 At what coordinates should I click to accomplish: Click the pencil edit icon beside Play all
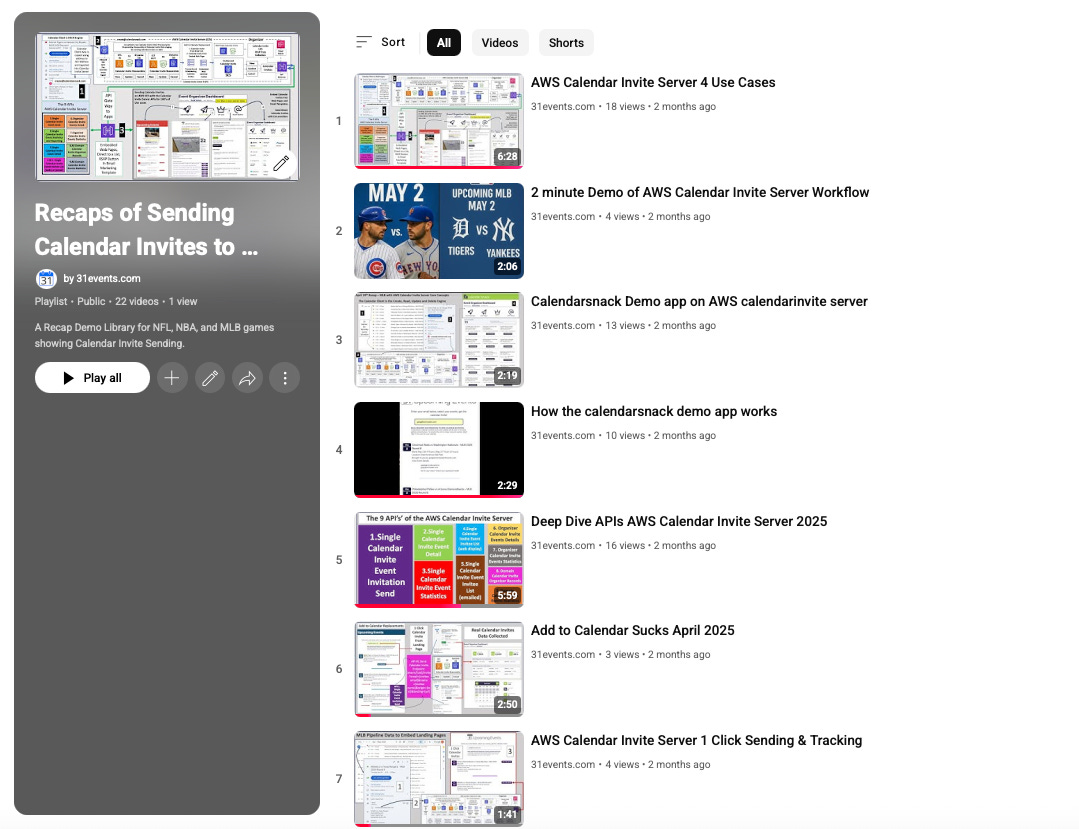[x=210, y=378]
